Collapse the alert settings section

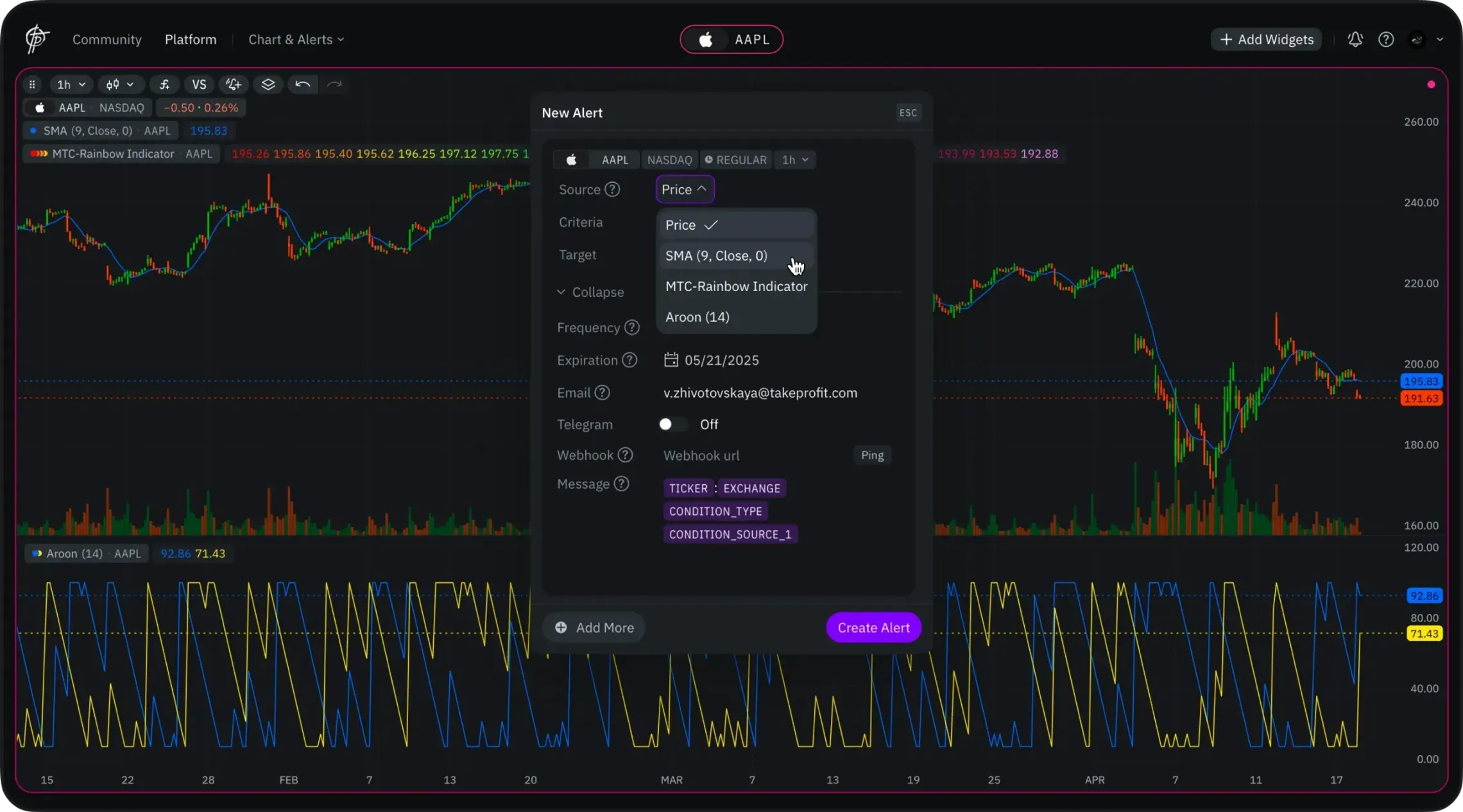(590, 292)
